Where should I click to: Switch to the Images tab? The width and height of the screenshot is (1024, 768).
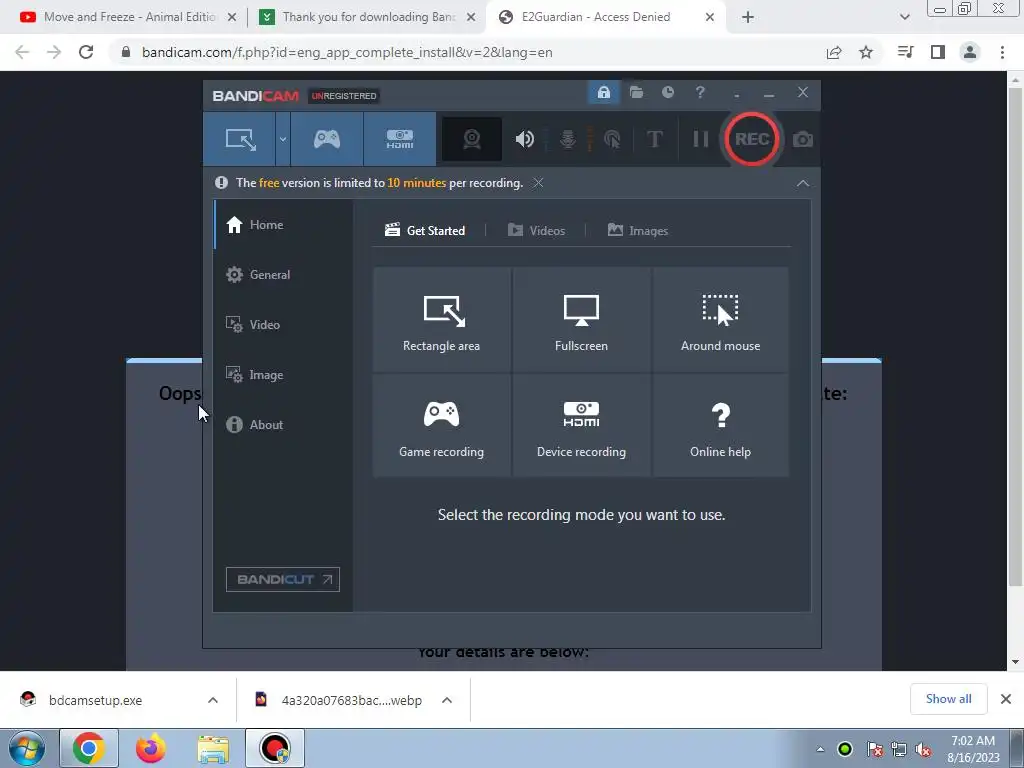point(638,231)
